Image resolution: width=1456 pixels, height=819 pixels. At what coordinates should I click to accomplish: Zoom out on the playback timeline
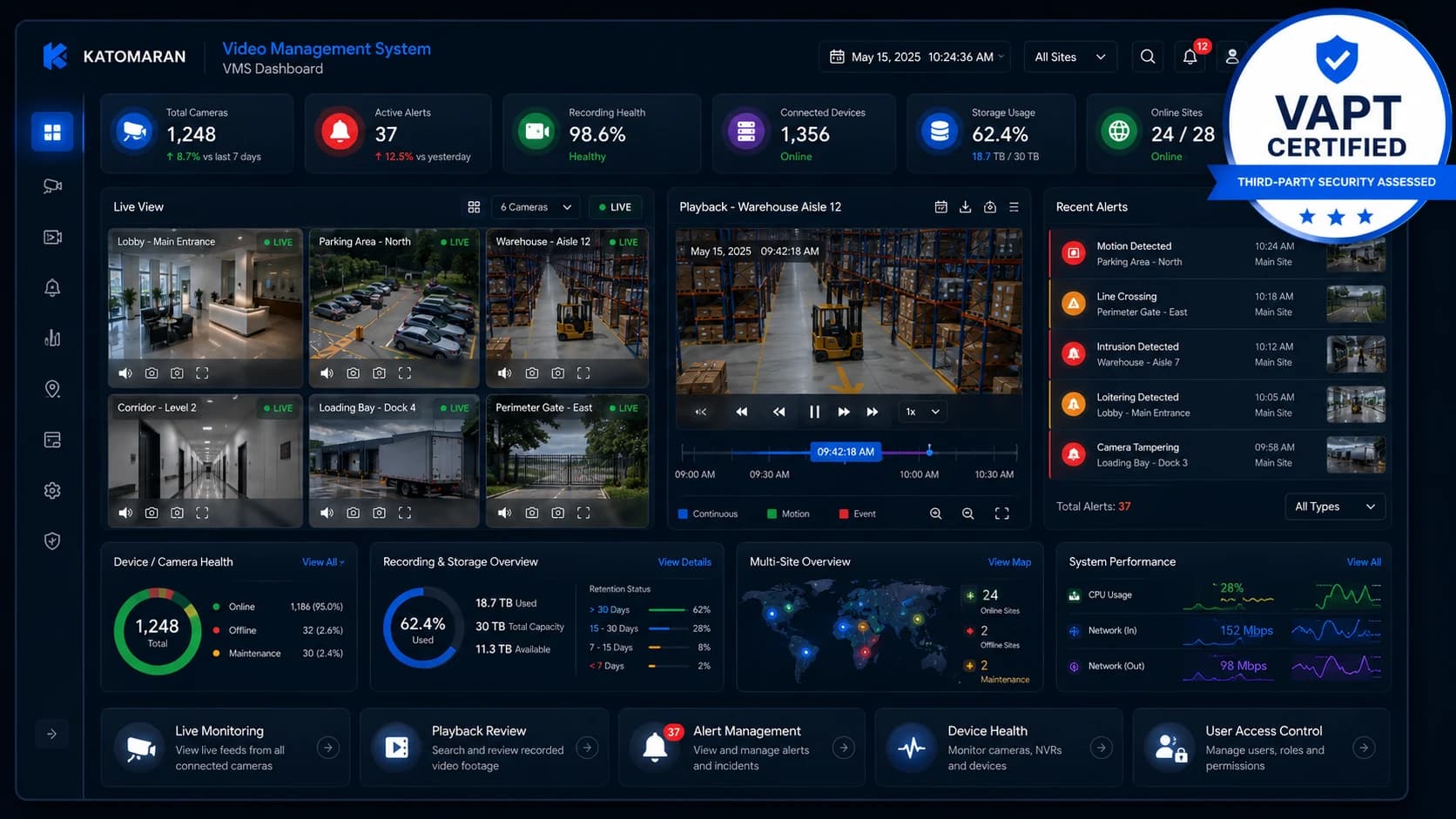click(967, 514)
